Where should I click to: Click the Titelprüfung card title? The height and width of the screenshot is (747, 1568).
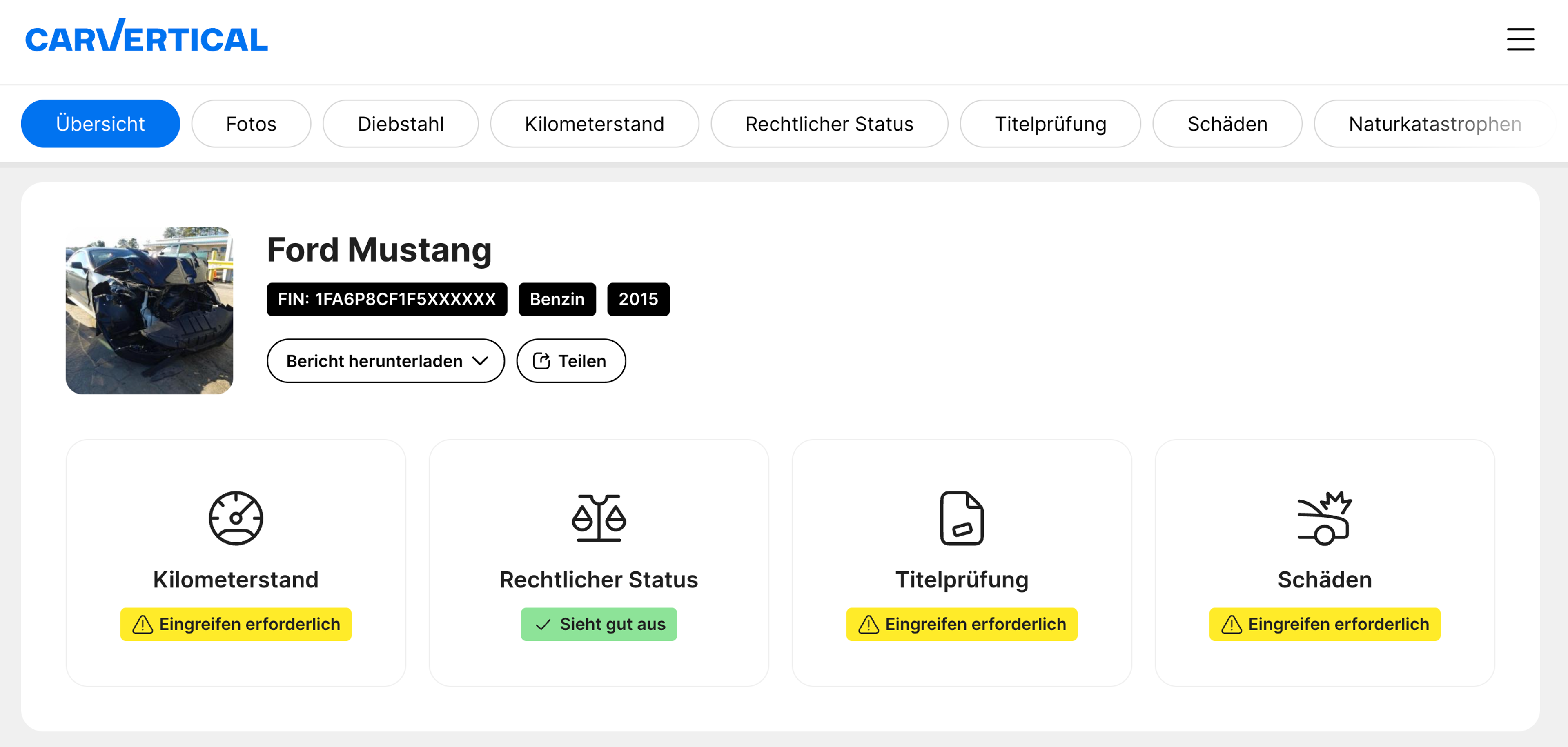pos(962,580)
